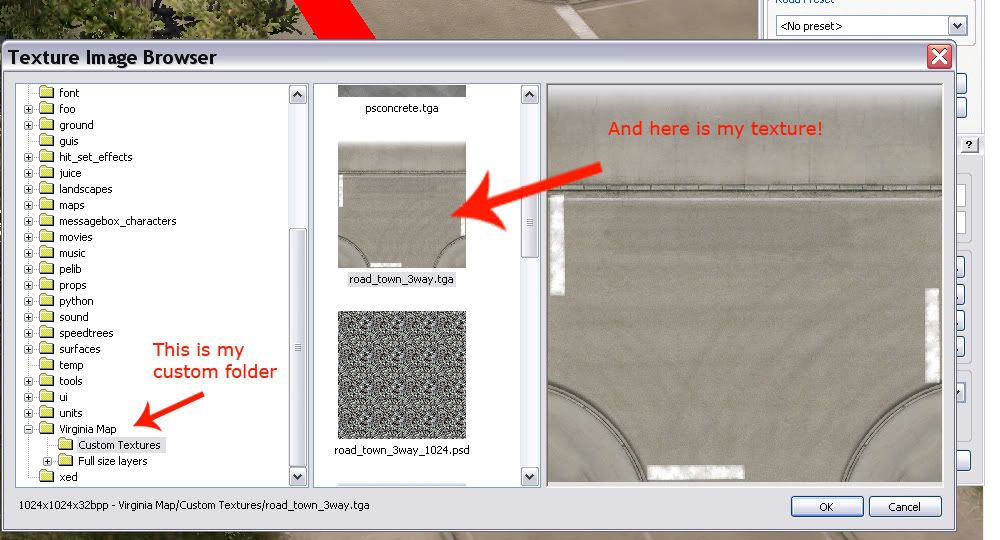This screenshot has height=540, width=1000.
Task: Click the psconcrete.tga file label
Action: [x=401, y=108]
